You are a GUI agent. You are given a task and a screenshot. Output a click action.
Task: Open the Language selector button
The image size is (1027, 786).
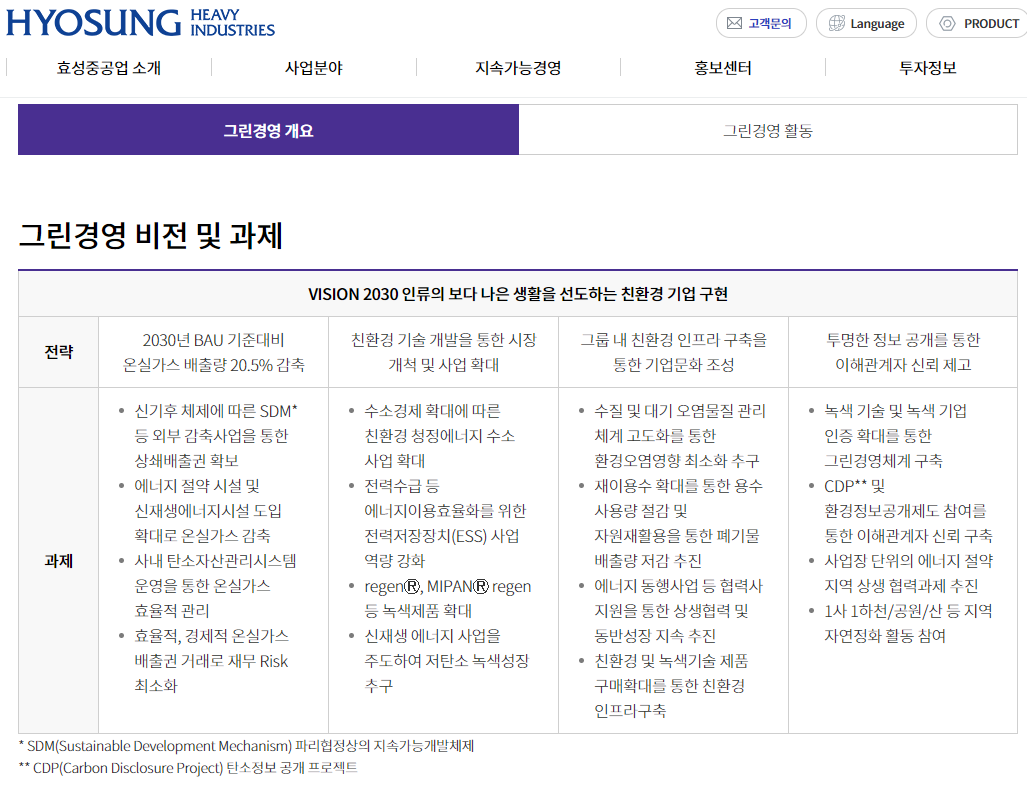[866, 24]
